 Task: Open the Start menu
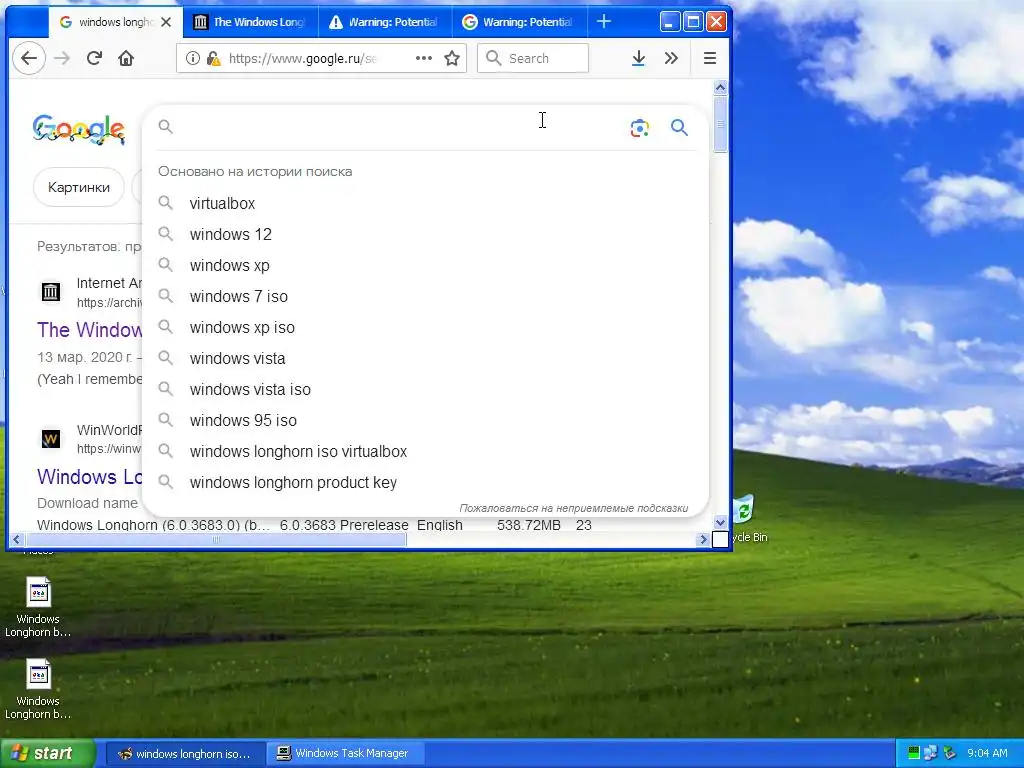47,754
